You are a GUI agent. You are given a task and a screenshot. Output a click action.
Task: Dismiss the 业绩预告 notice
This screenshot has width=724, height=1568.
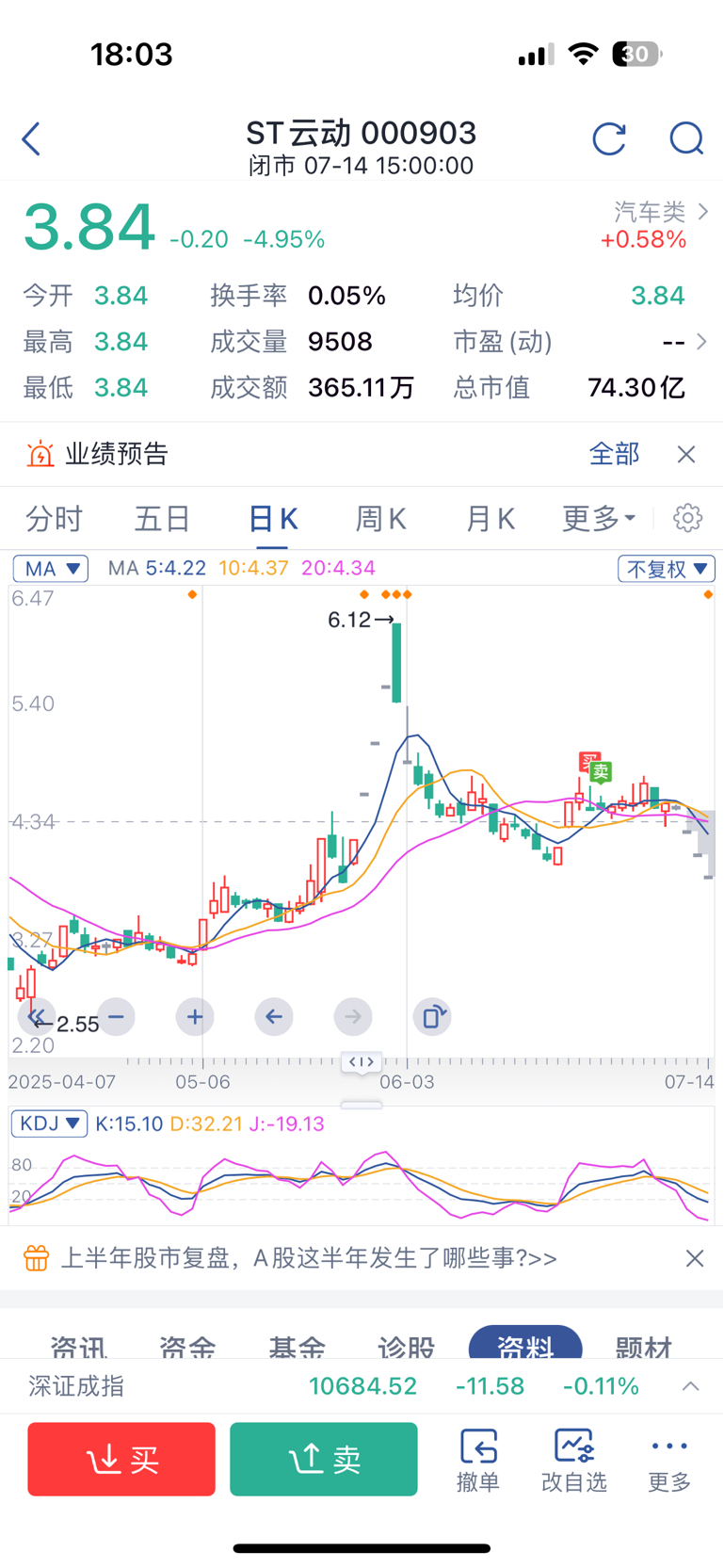(x=686, y=455)
